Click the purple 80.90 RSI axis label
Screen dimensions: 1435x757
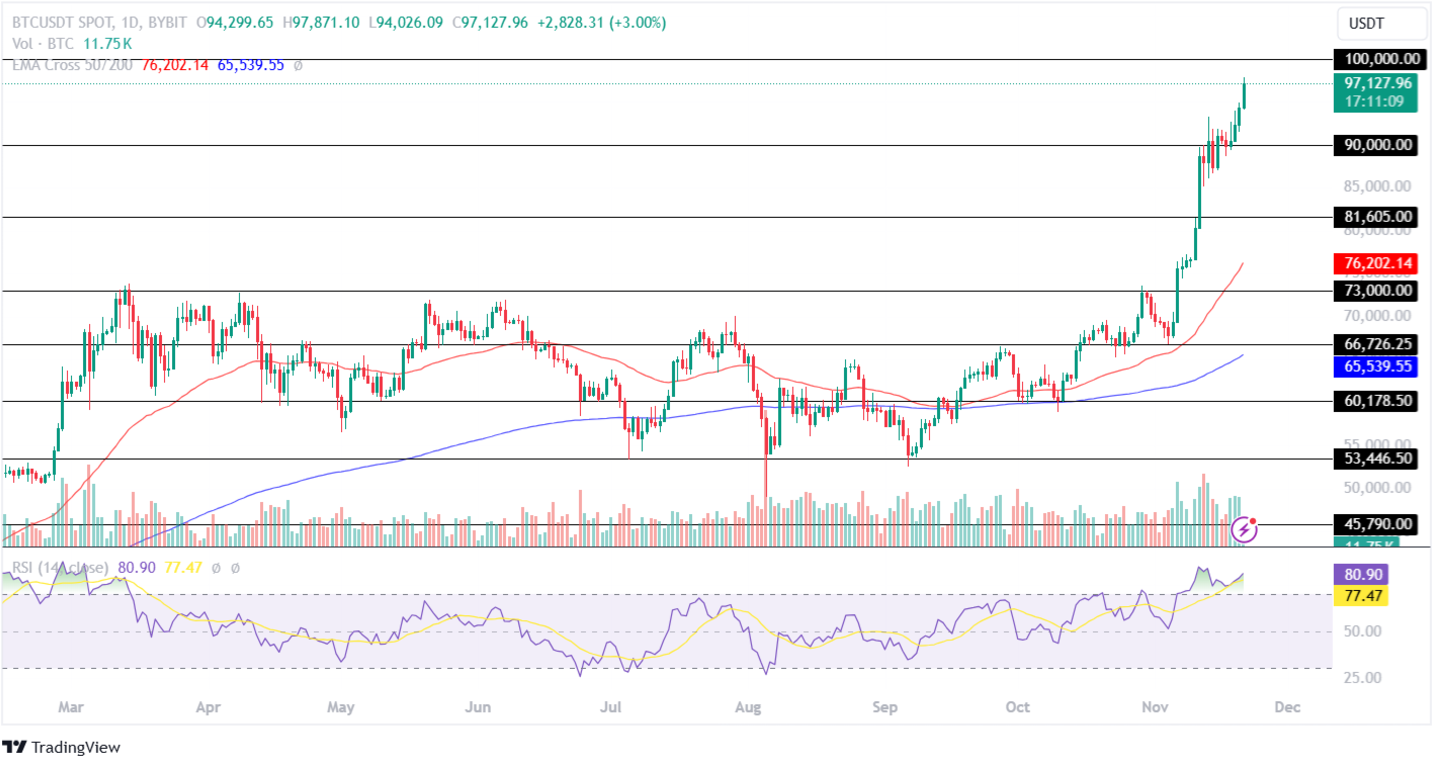coord(1359,575)
